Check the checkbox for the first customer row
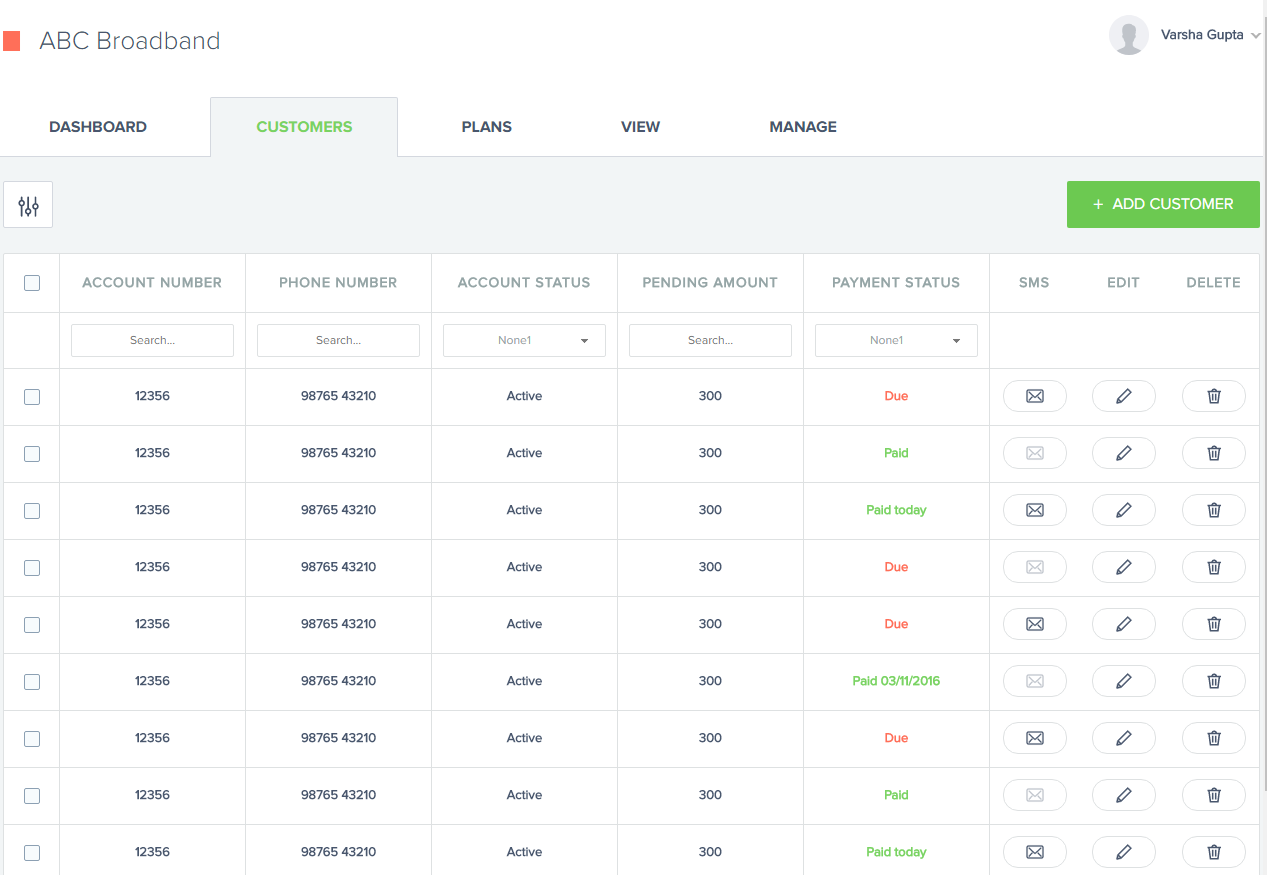1267x875 pixels. coord(32,397)
